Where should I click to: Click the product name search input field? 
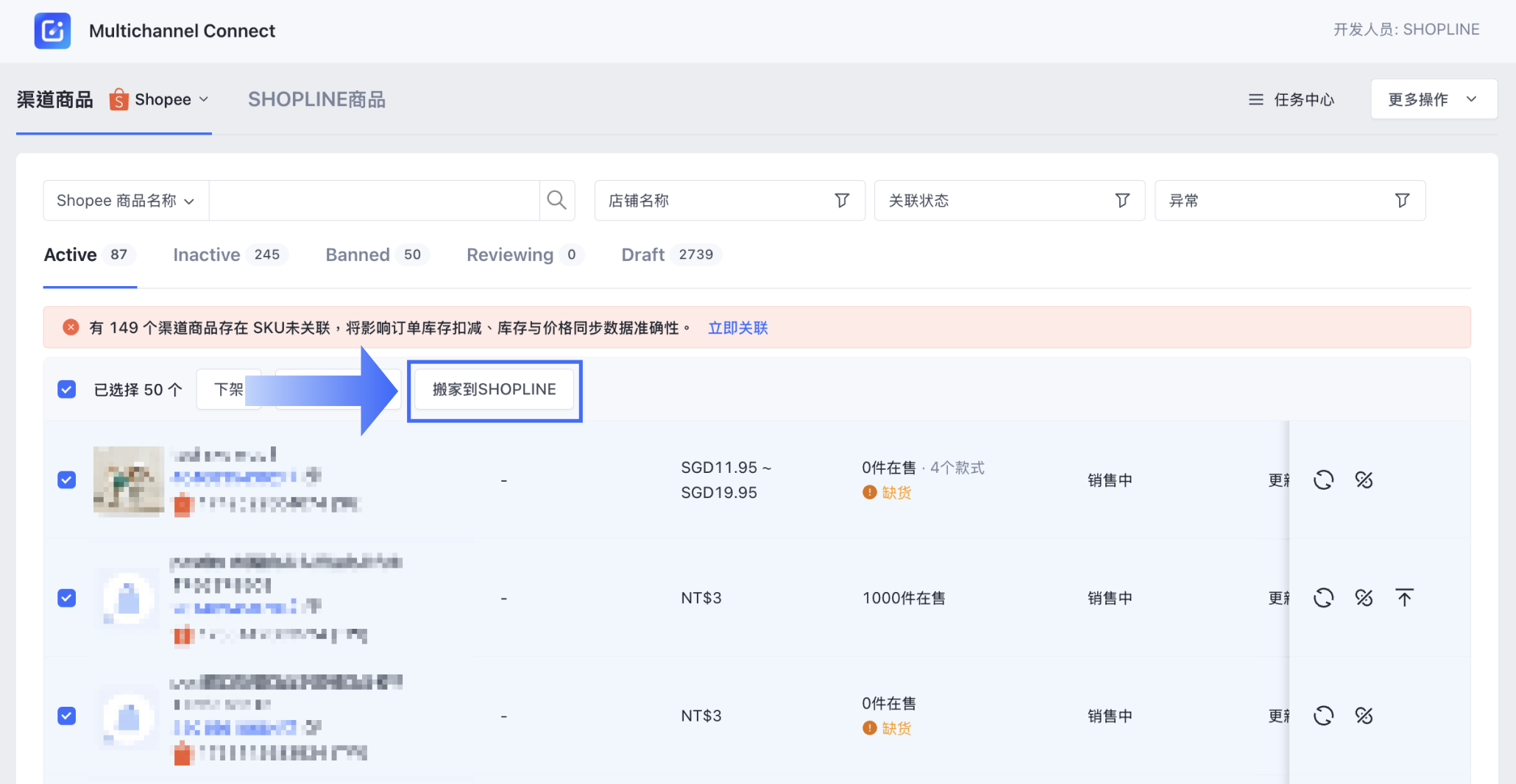click(x=374, y=201)
